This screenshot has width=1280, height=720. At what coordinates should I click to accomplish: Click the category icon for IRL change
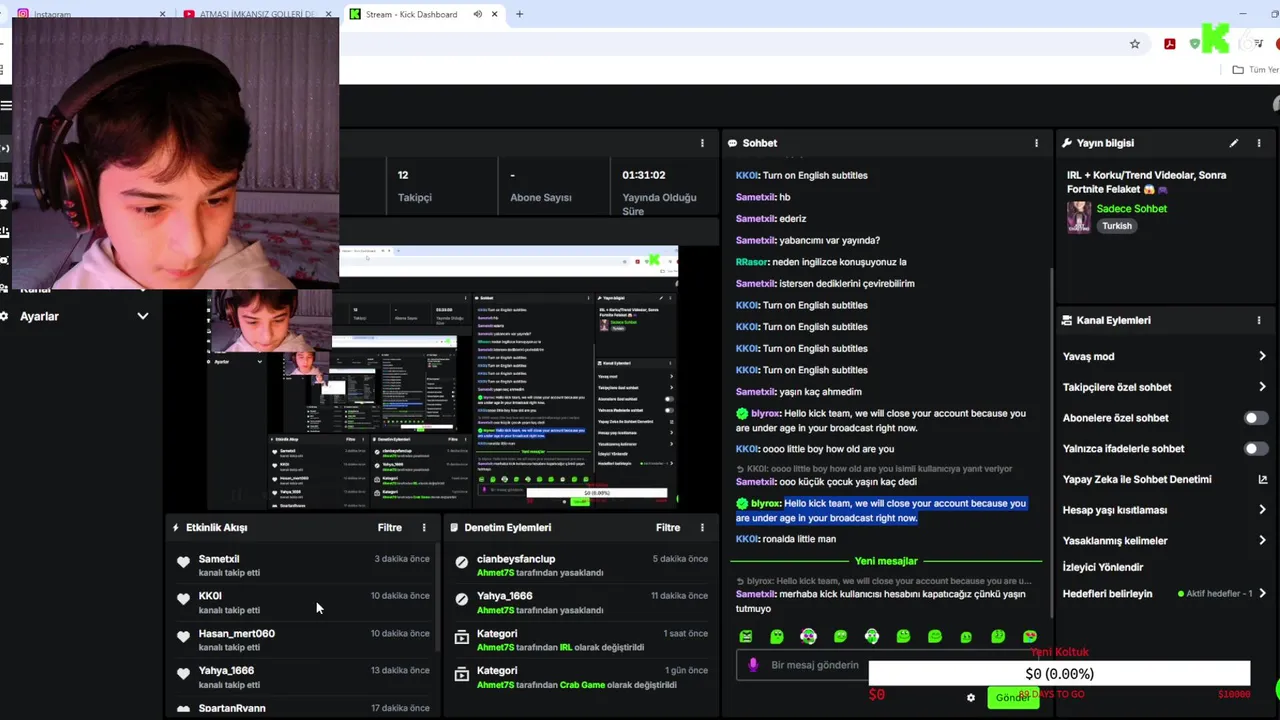pyautogui.click(x=461, y=636)
